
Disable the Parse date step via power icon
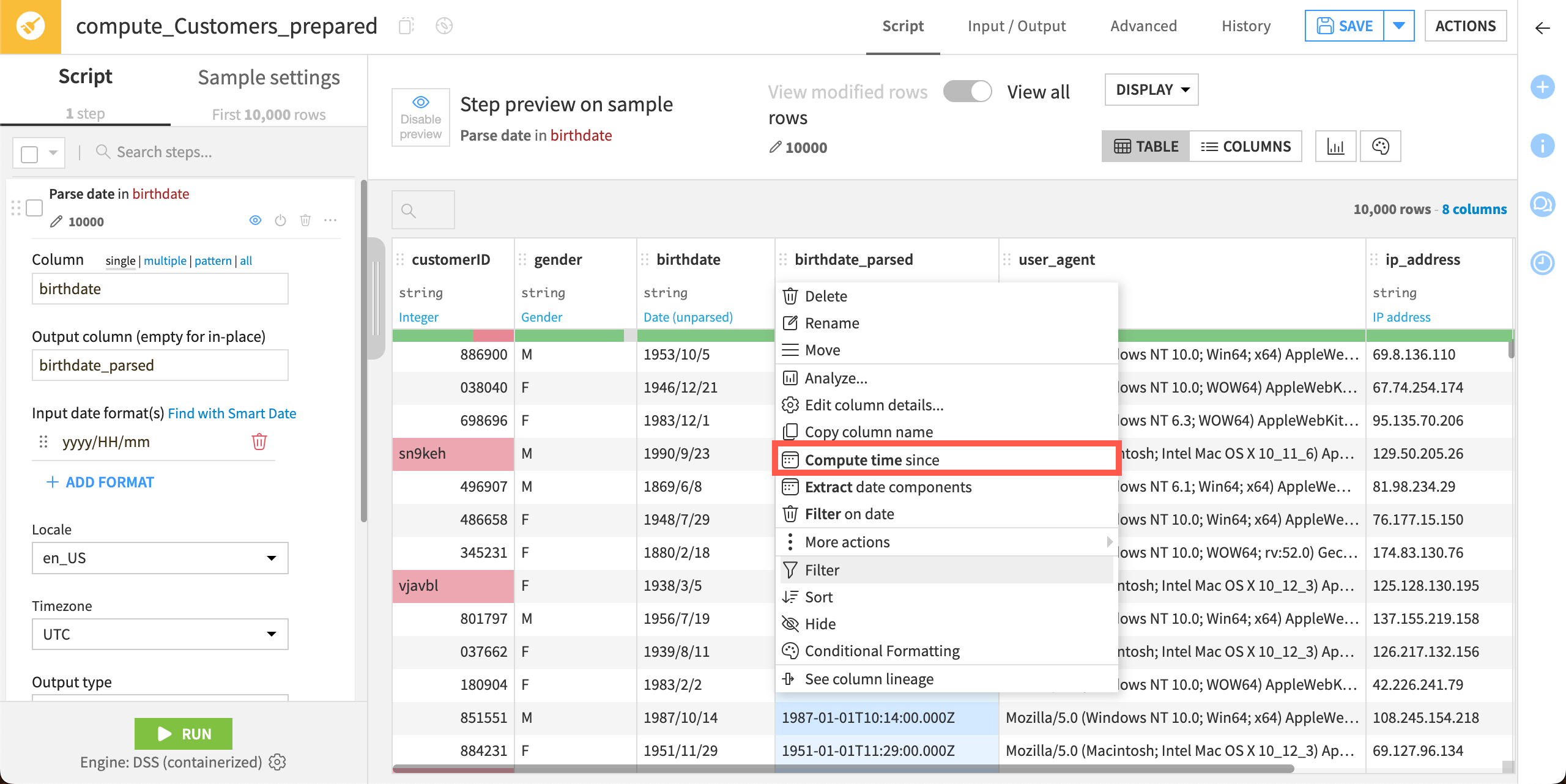[280, 221]
